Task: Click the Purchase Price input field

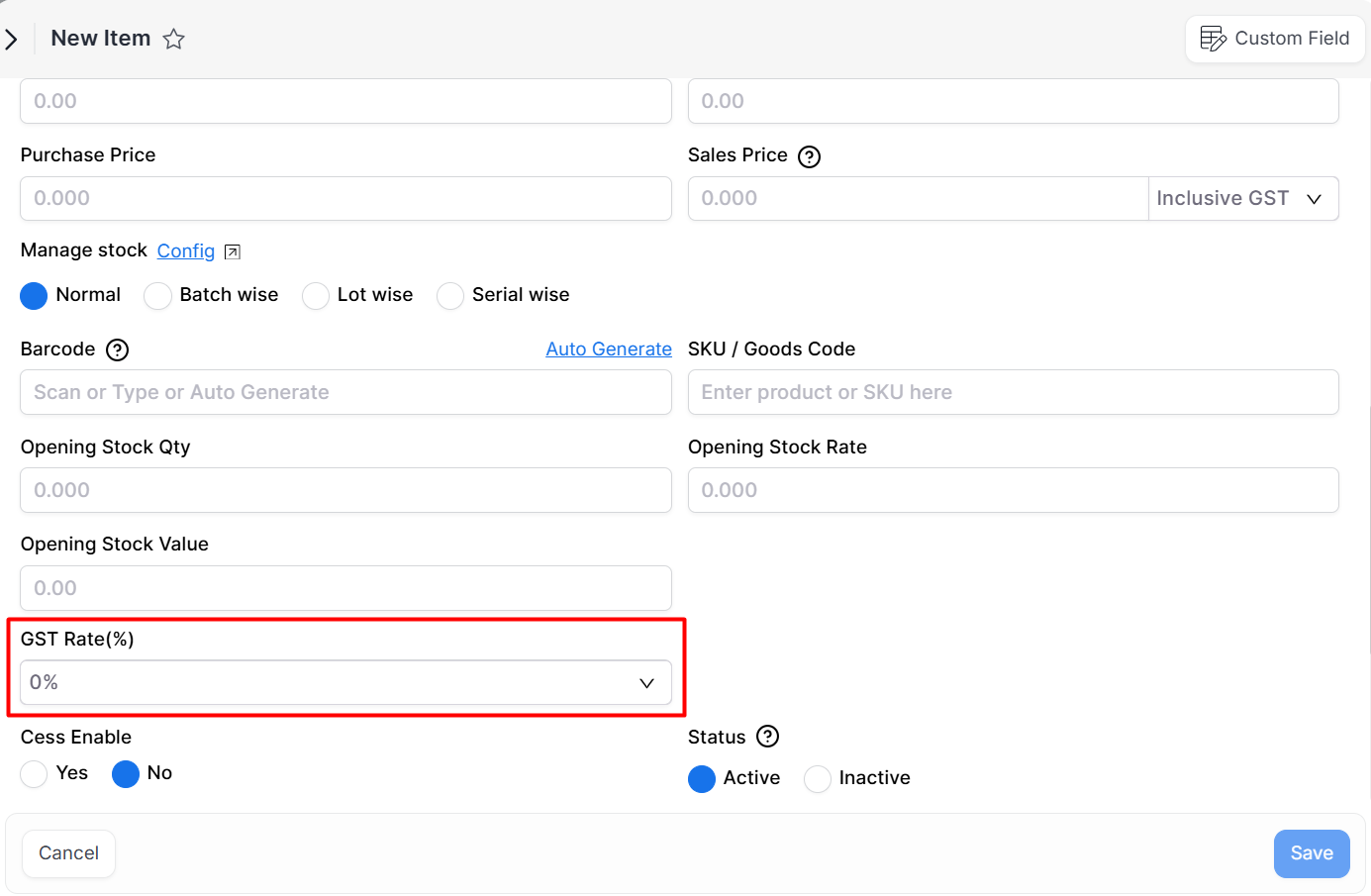Action: (x=345, y=199)
